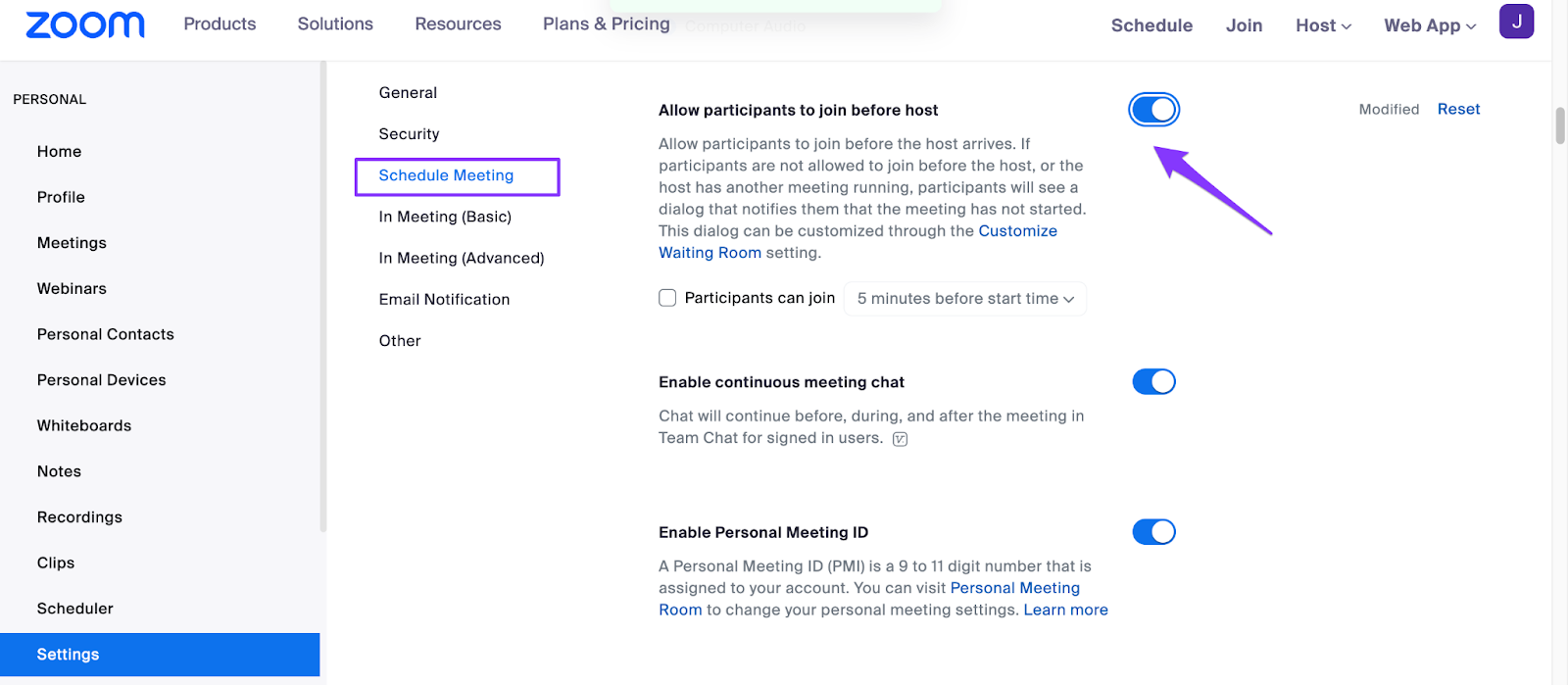Disable the continuous meeting chat toggle
This screenshot has width=1568, height=685.
point(1153,381)
